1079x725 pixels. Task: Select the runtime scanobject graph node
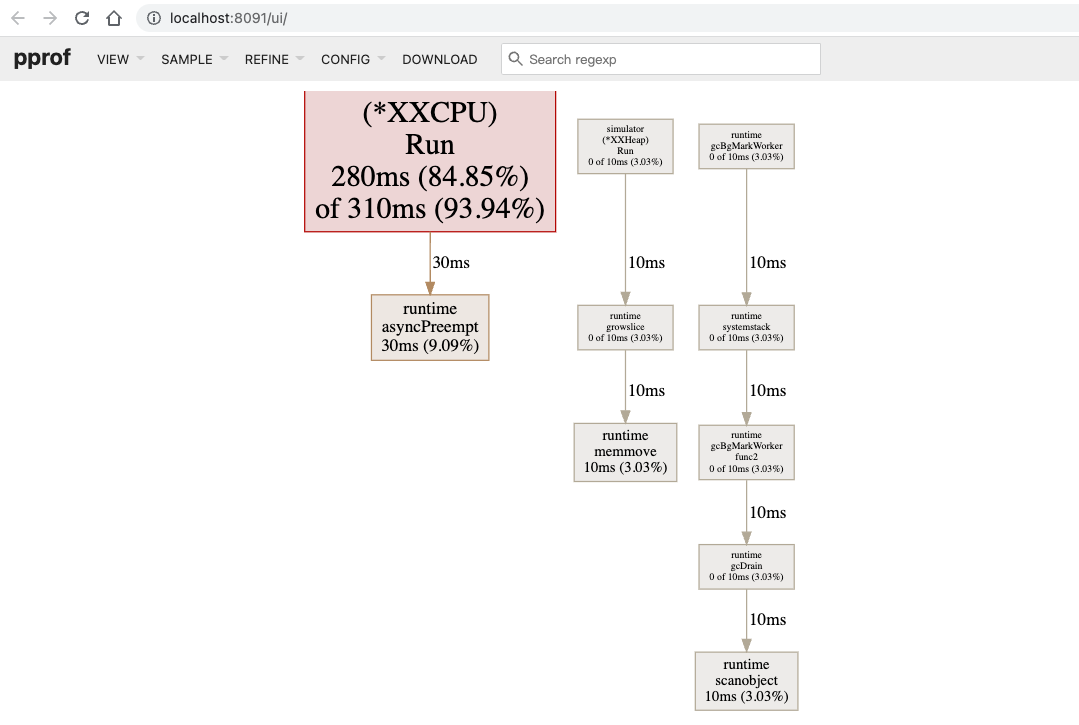tap(746, 681)
